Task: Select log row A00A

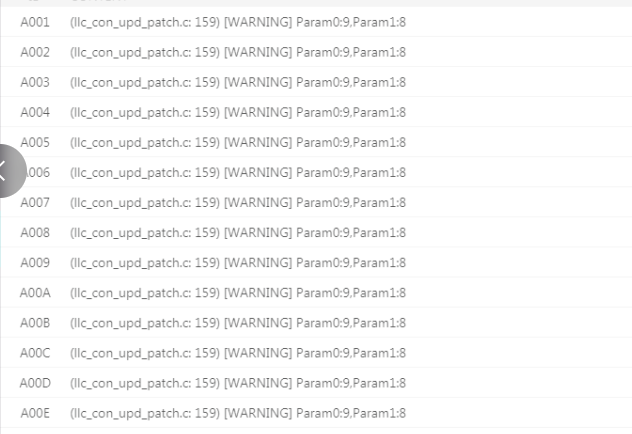Action: 316,293
